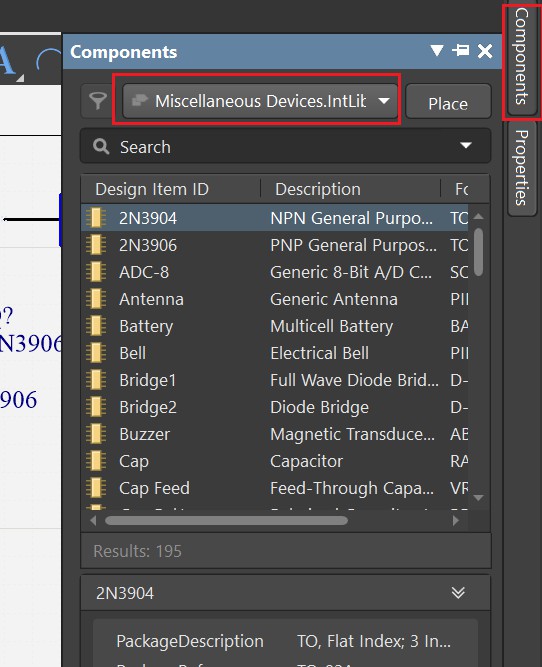Click the 2N3904 details section header
Screen dimensions: 542x667
285,593
